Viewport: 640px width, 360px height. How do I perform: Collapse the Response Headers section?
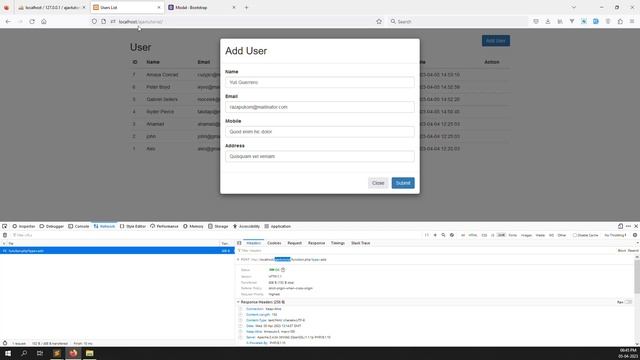coord(238,302)
